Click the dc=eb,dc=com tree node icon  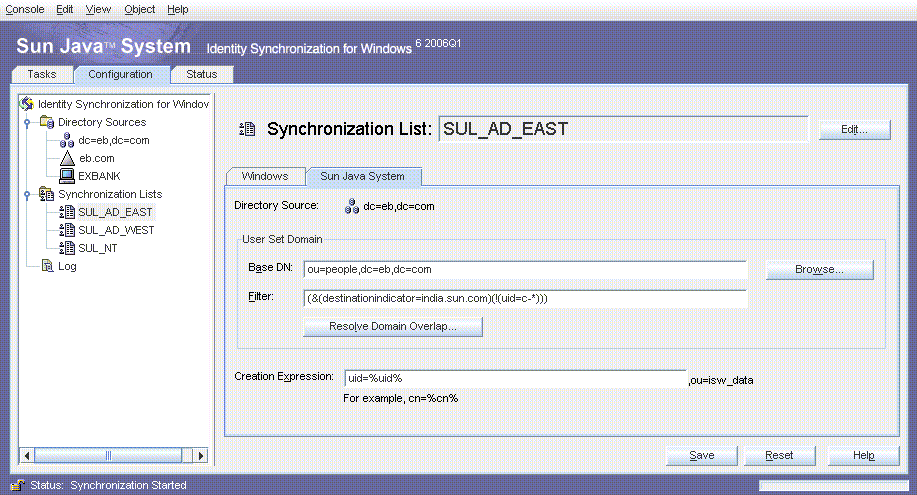pos(67,140)
